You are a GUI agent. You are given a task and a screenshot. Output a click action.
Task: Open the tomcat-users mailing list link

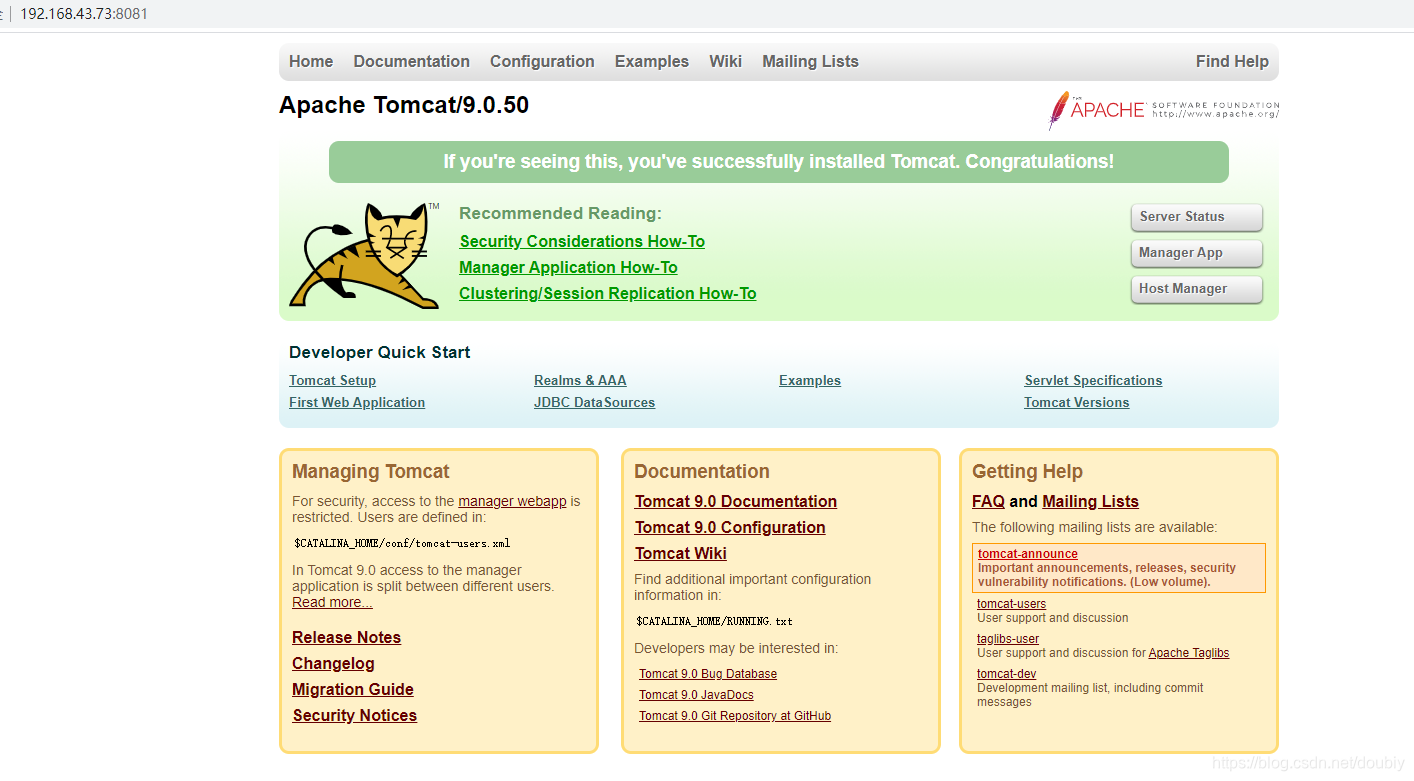1011,604
